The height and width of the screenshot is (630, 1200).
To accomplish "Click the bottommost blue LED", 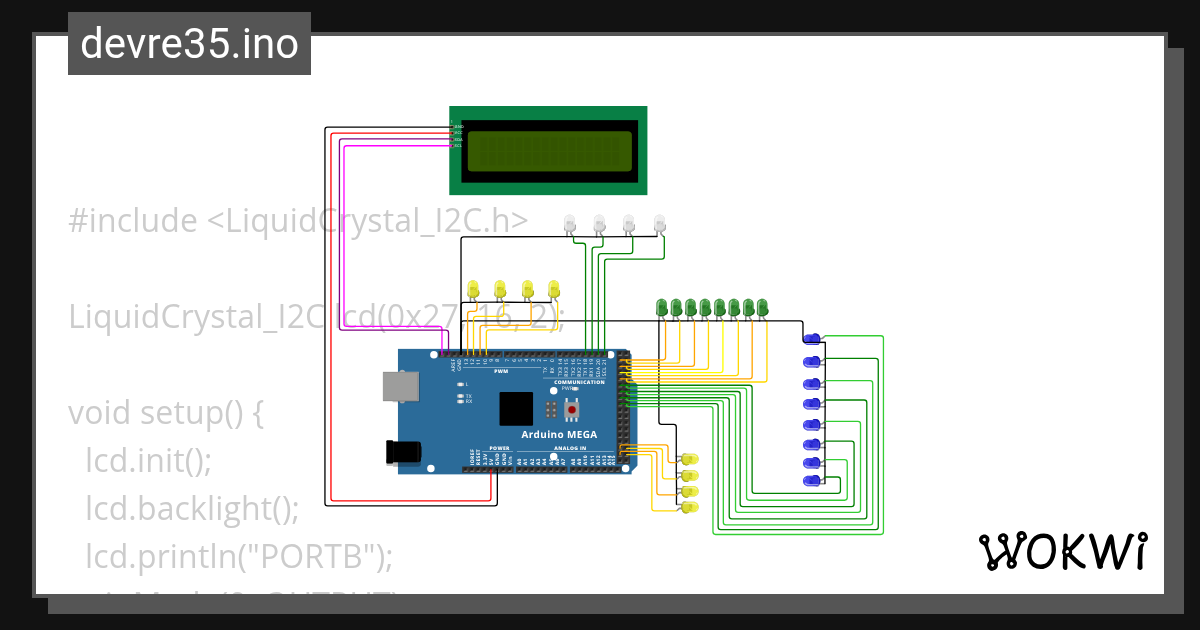I will pos(812,478).
